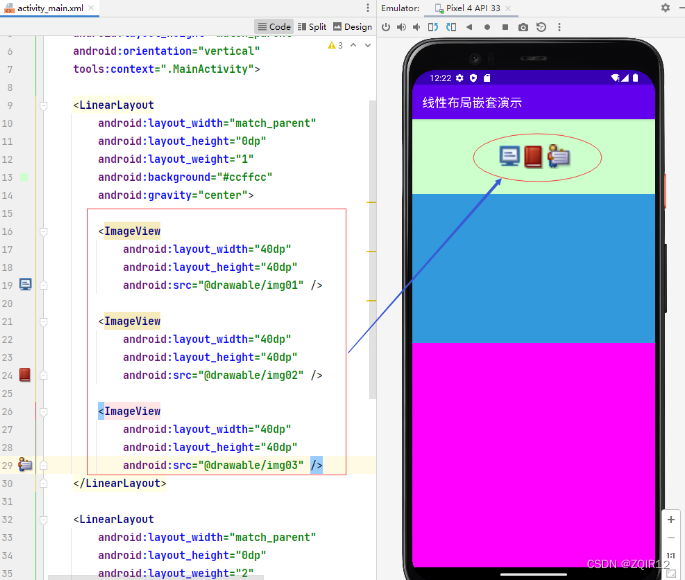The width and height of the screenshot is (685, 580).
Task: Click android:layout_weight="1" on line 12
Action: click(176, 159)
